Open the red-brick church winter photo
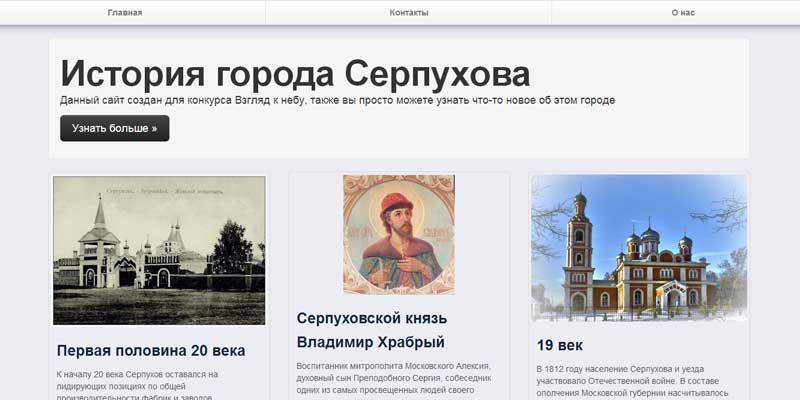Viewport: 800px width, 400px height. 639,248
